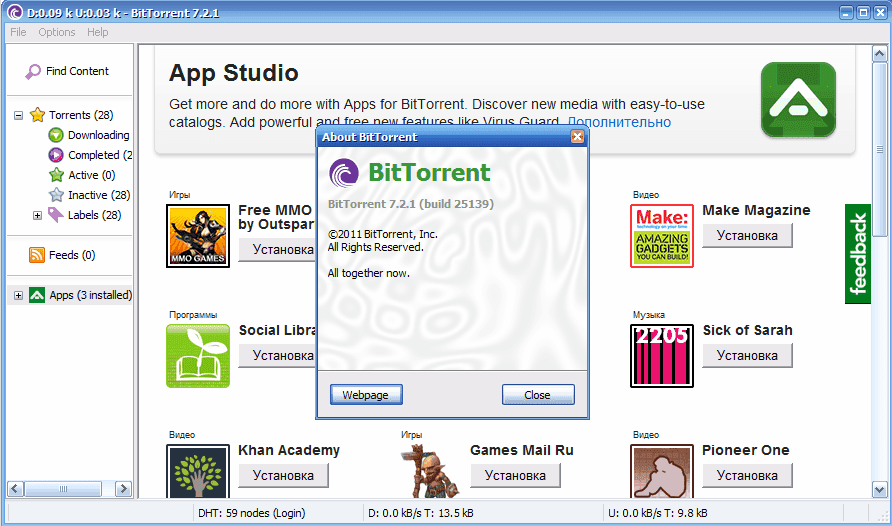Click sidebar horizontal scrollbar right arrow
Image resolution: width=892 pixels, height=526 pixels.
[x=123, y=488]
